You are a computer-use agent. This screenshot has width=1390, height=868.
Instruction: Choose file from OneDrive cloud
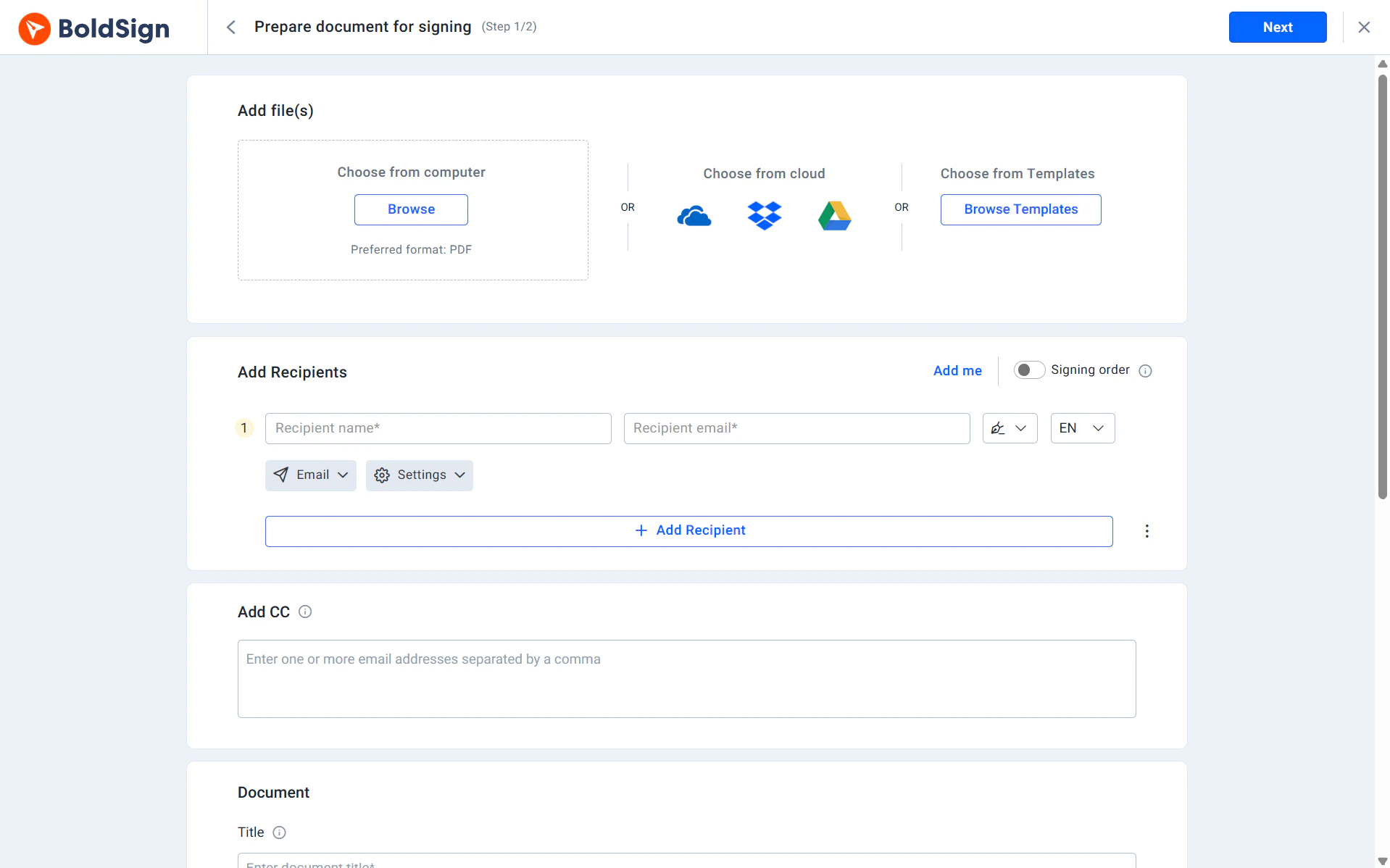[x=694, y=216]
